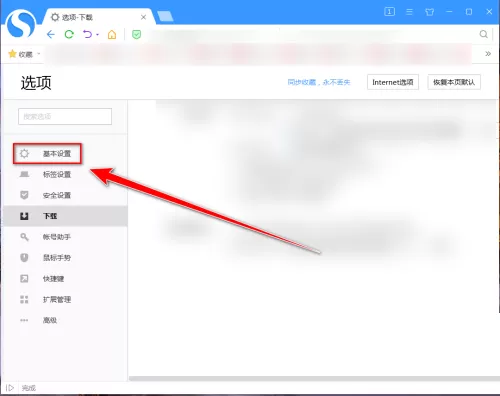The width and height of the screenshot is (500, 396).
Task: Go back with the blue arrow
Action: (51, 34)
